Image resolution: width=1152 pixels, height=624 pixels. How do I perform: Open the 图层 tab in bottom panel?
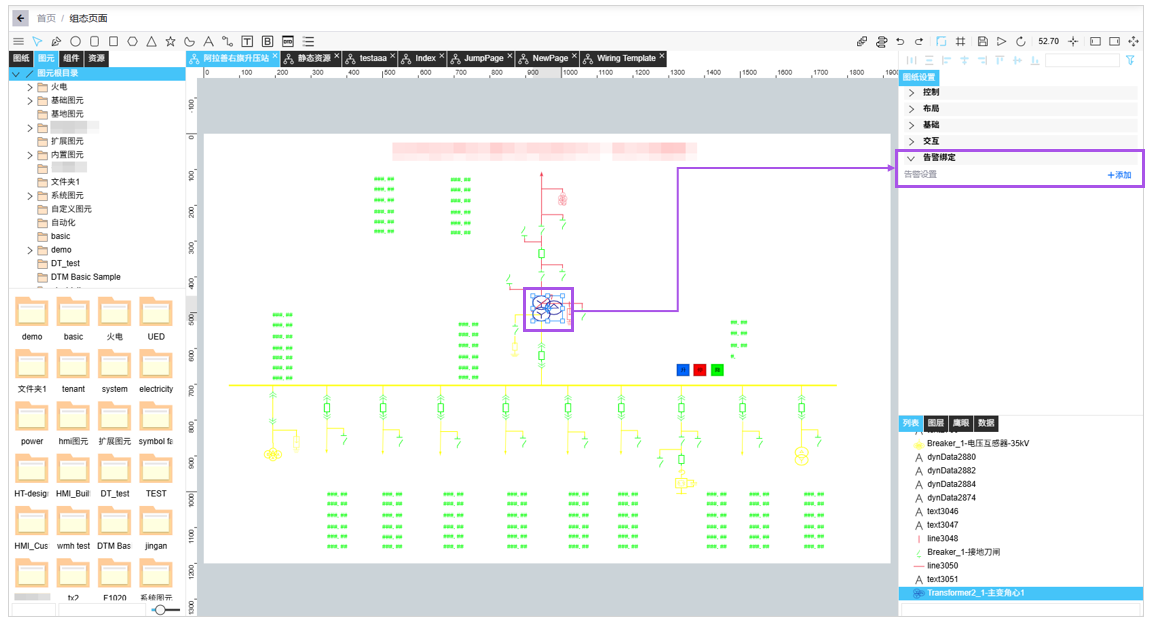[935, 424]
